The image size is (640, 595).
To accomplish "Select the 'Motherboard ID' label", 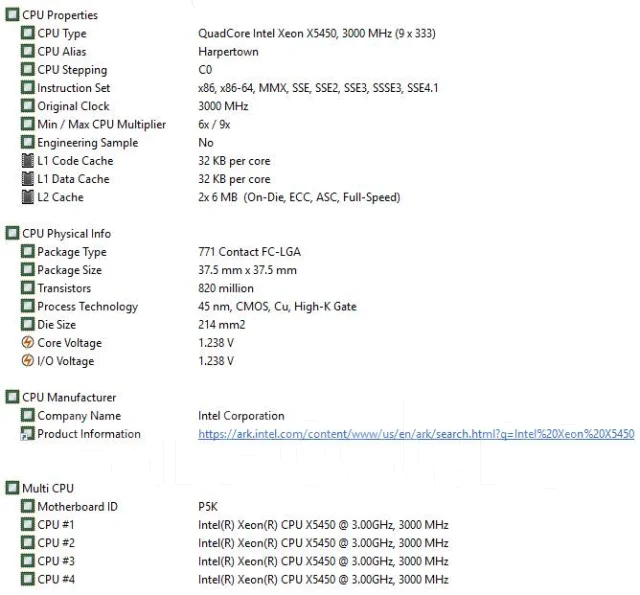I will (78, 506).
